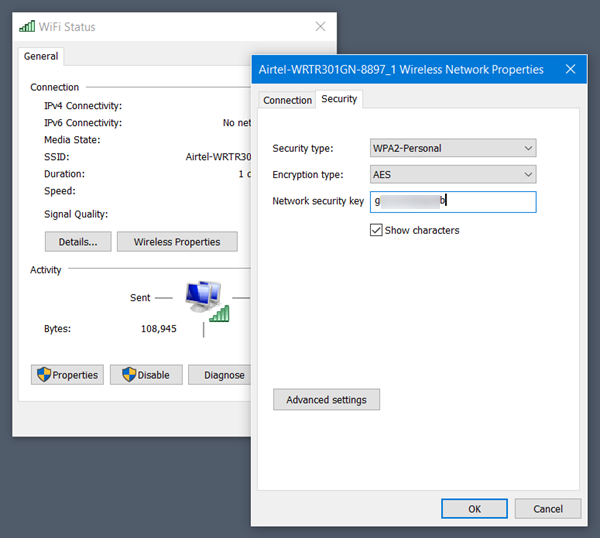Click the Cancel button
Viewport: 600px width, 538px height.
click(548, 509)
